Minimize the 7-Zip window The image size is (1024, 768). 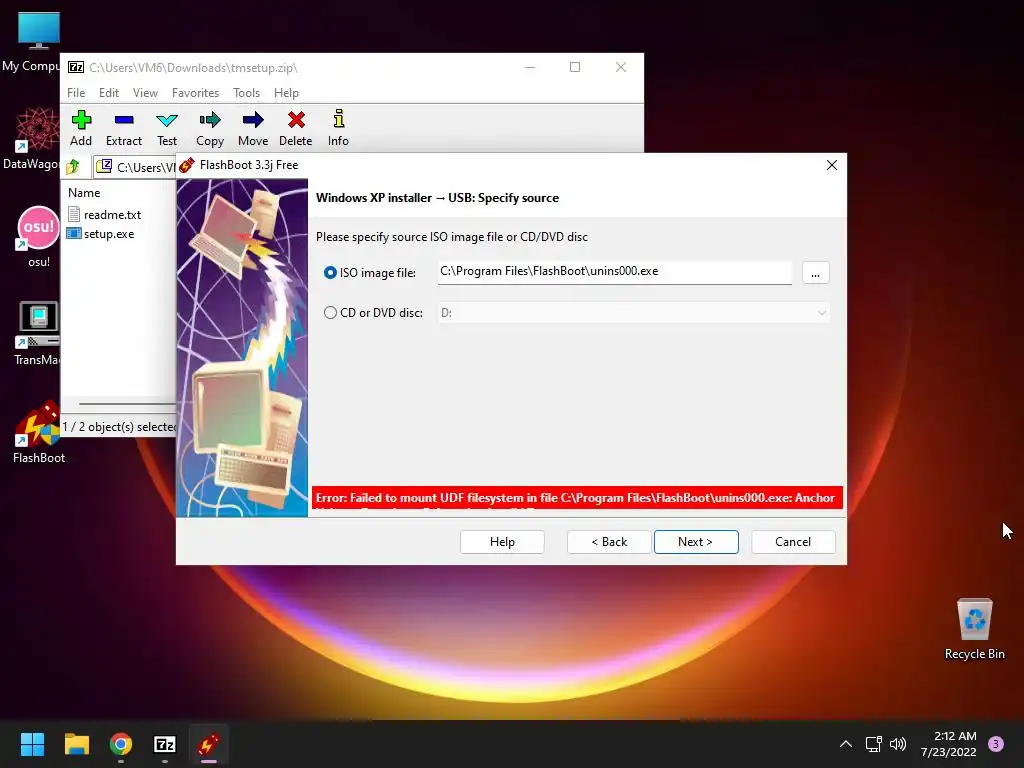tap(530, 67)
